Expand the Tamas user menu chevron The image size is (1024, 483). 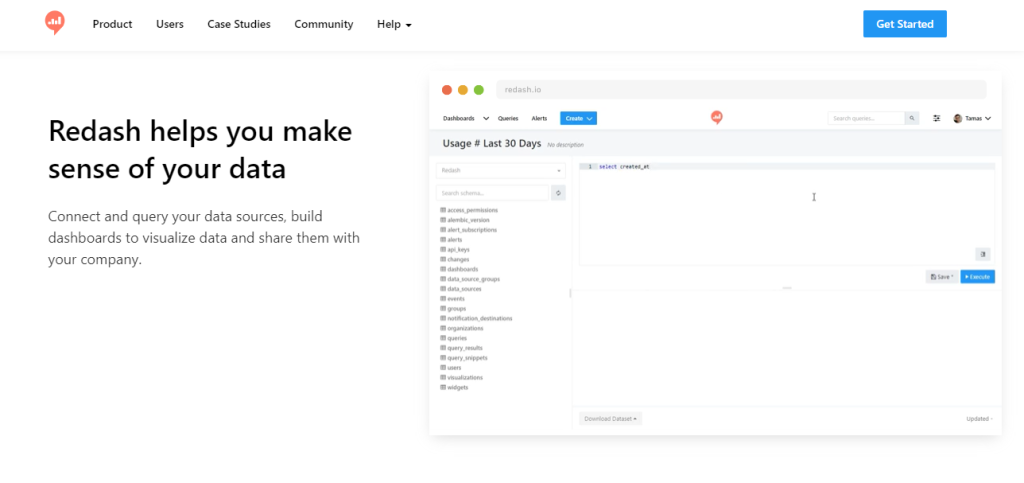(987, 119)
